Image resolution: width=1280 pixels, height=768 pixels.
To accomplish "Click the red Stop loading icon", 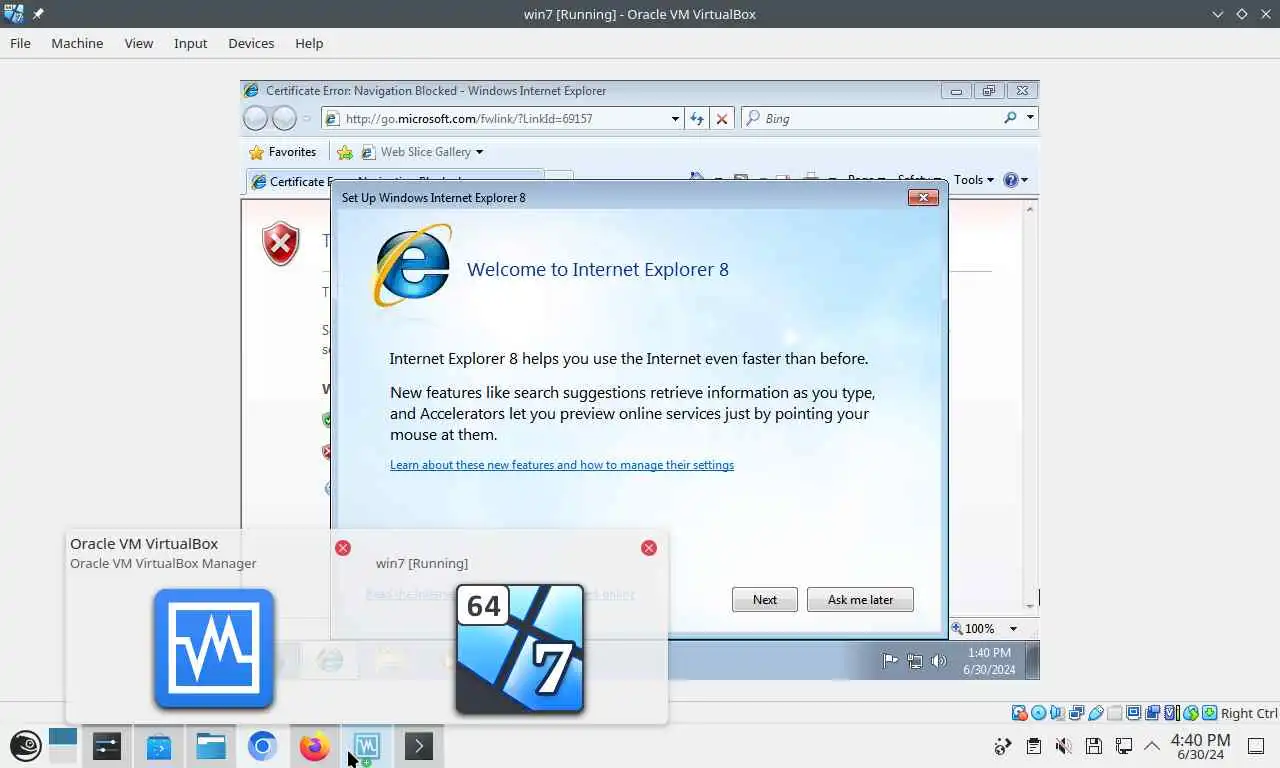I will click(x=722, y=118).
